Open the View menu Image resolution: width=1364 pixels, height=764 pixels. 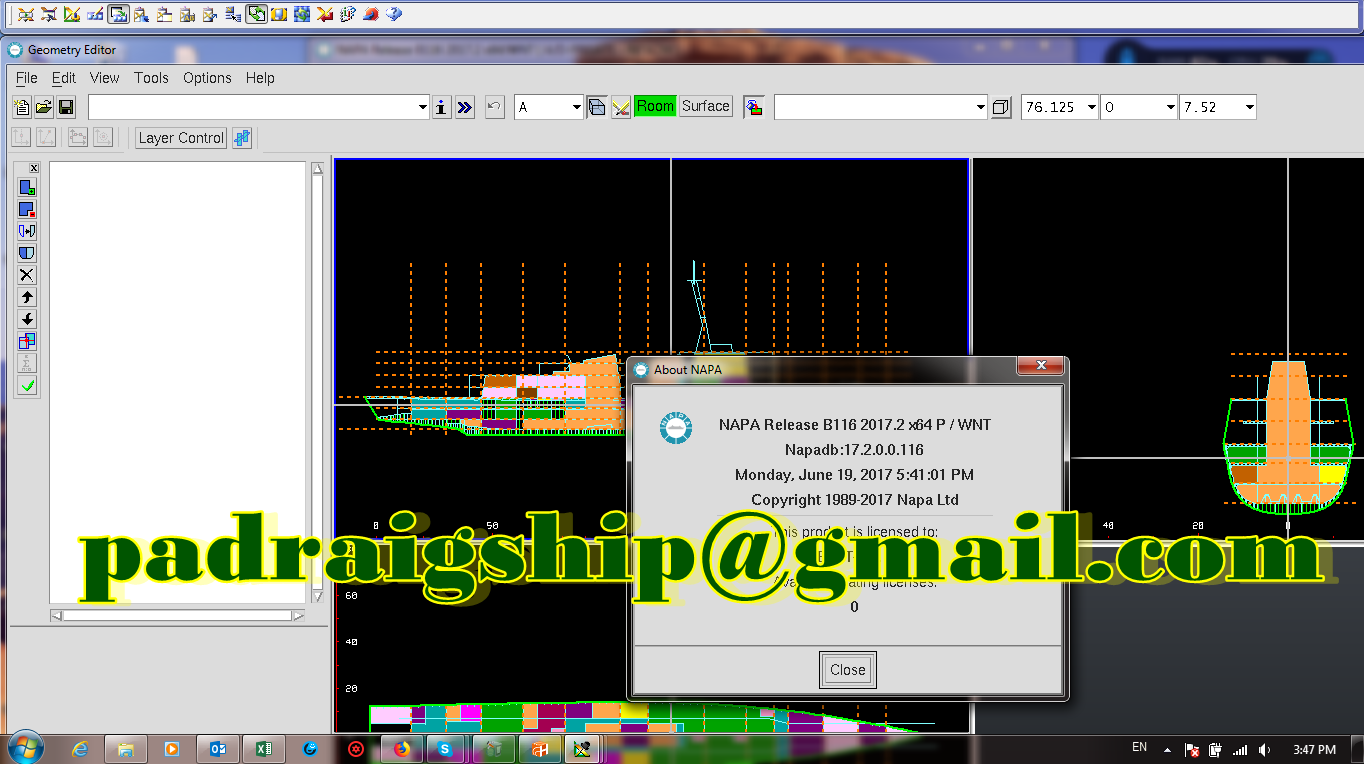point(104,78)
